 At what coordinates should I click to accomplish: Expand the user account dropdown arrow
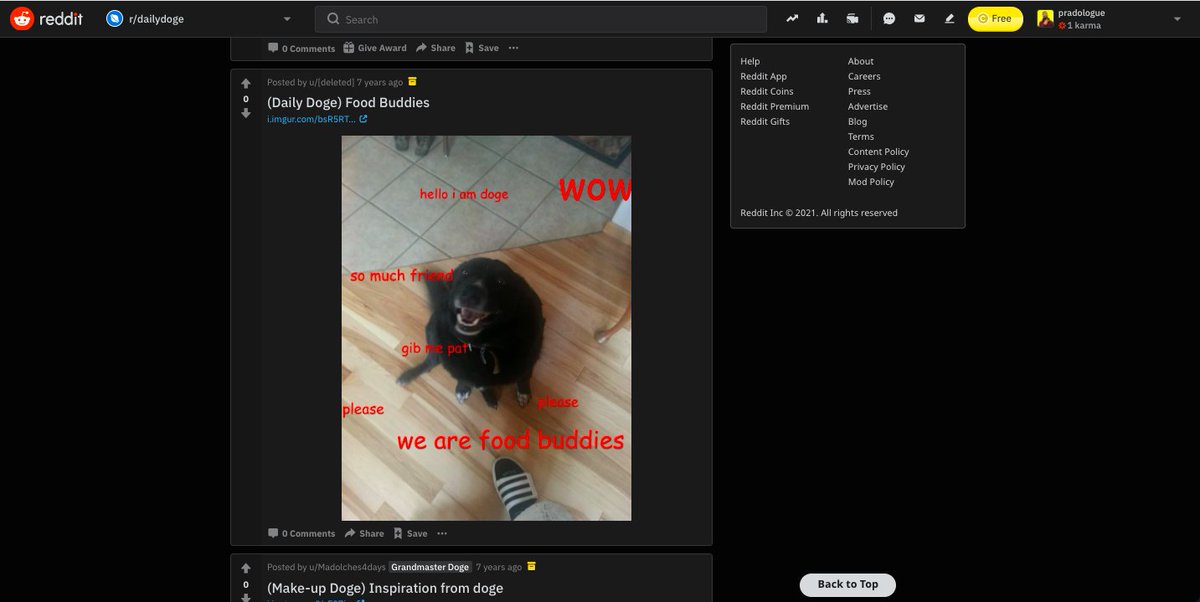click(1177, 19)
